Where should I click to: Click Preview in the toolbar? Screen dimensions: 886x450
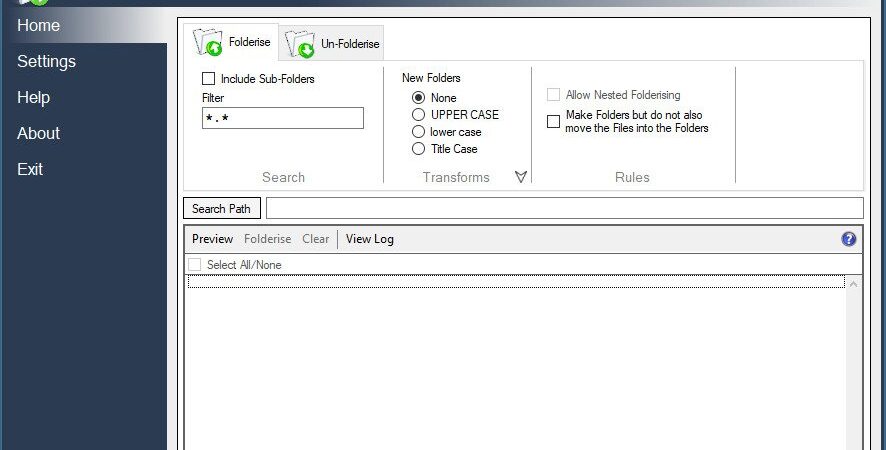pyautogui.click(x=212, y=239)
